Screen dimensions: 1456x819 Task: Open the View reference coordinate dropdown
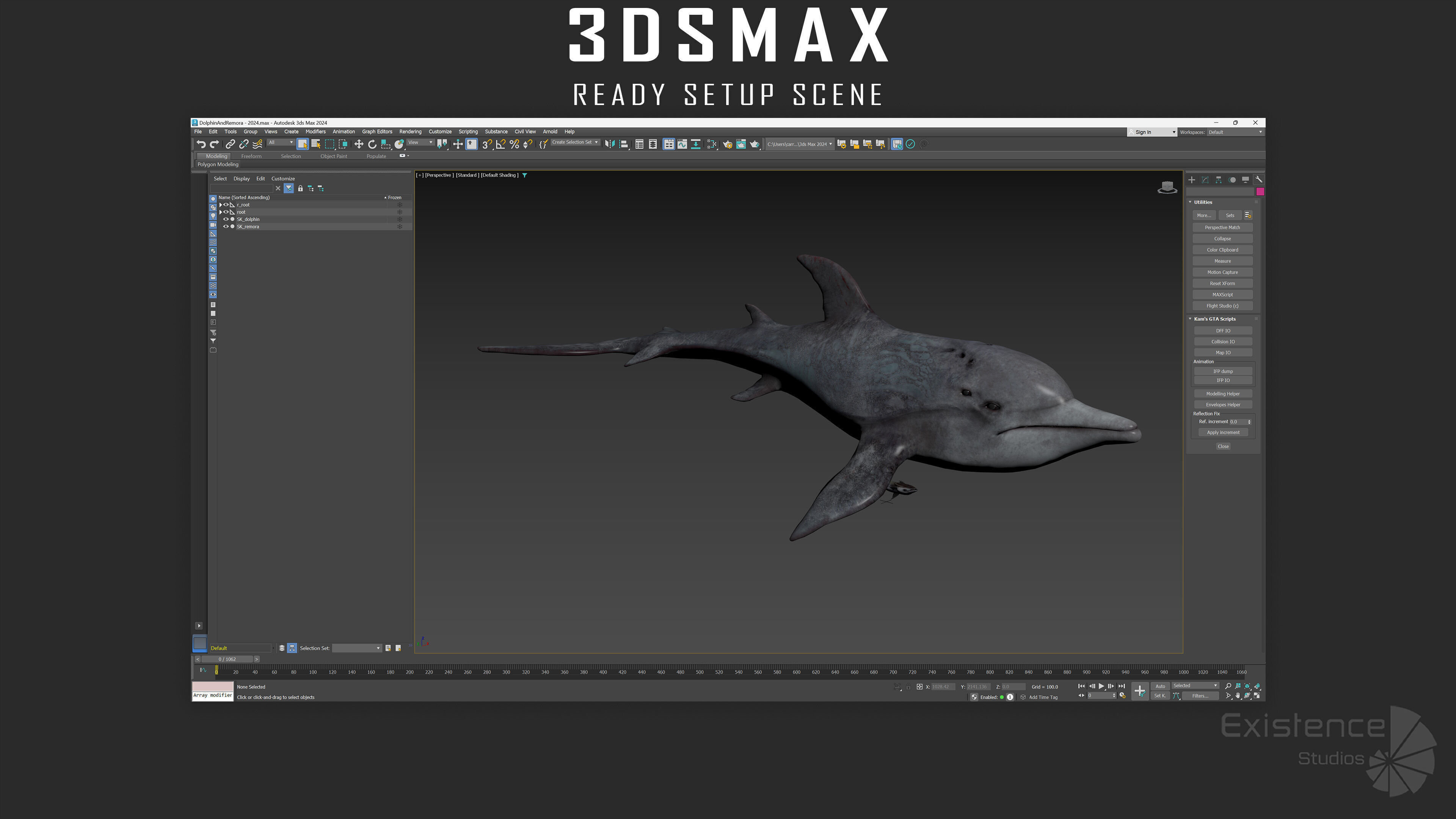coord(420,143)
